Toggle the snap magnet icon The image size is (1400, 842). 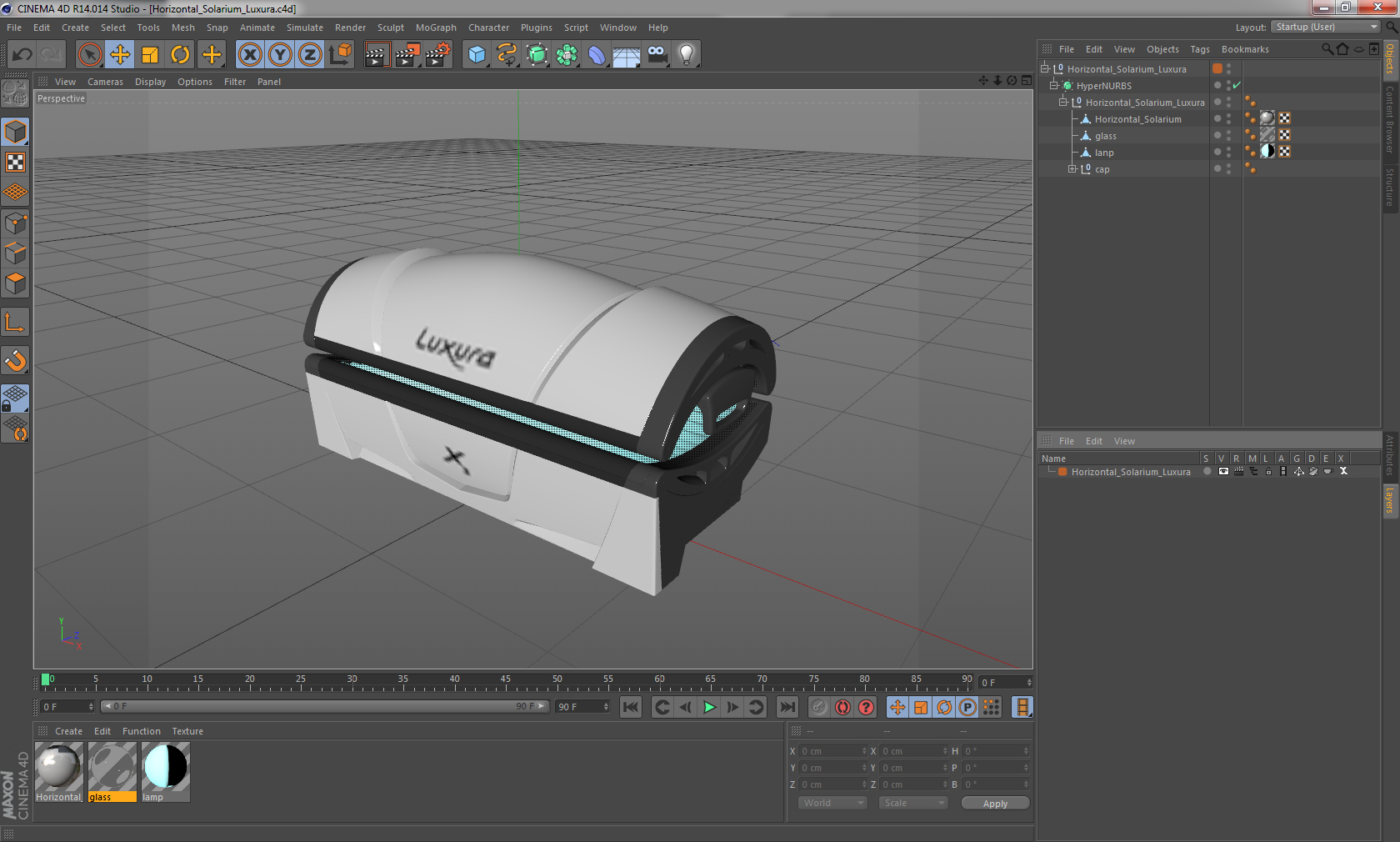16,360
